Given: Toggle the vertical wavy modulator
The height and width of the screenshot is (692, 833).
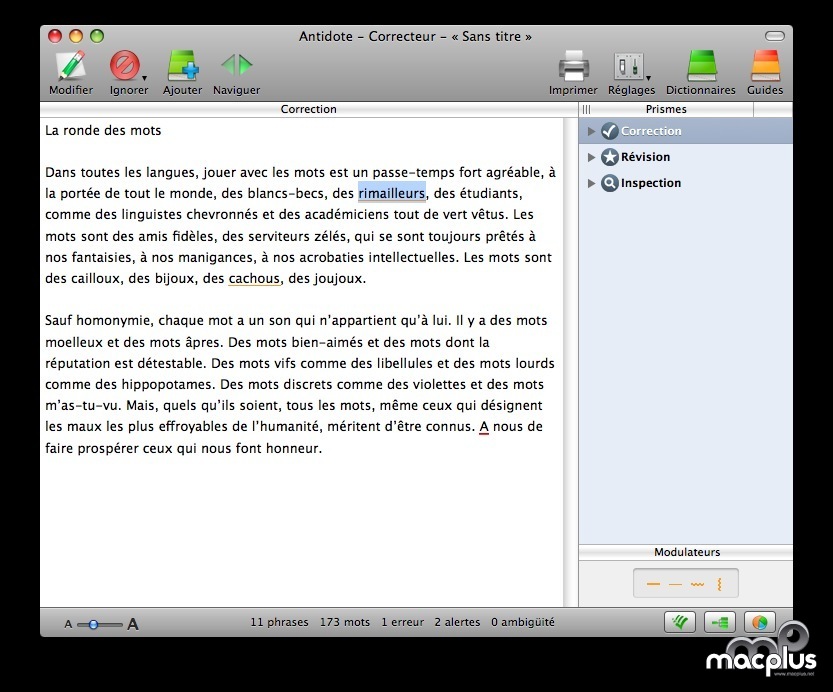Looking at the screenshot, I should click(x=719, y=584).
